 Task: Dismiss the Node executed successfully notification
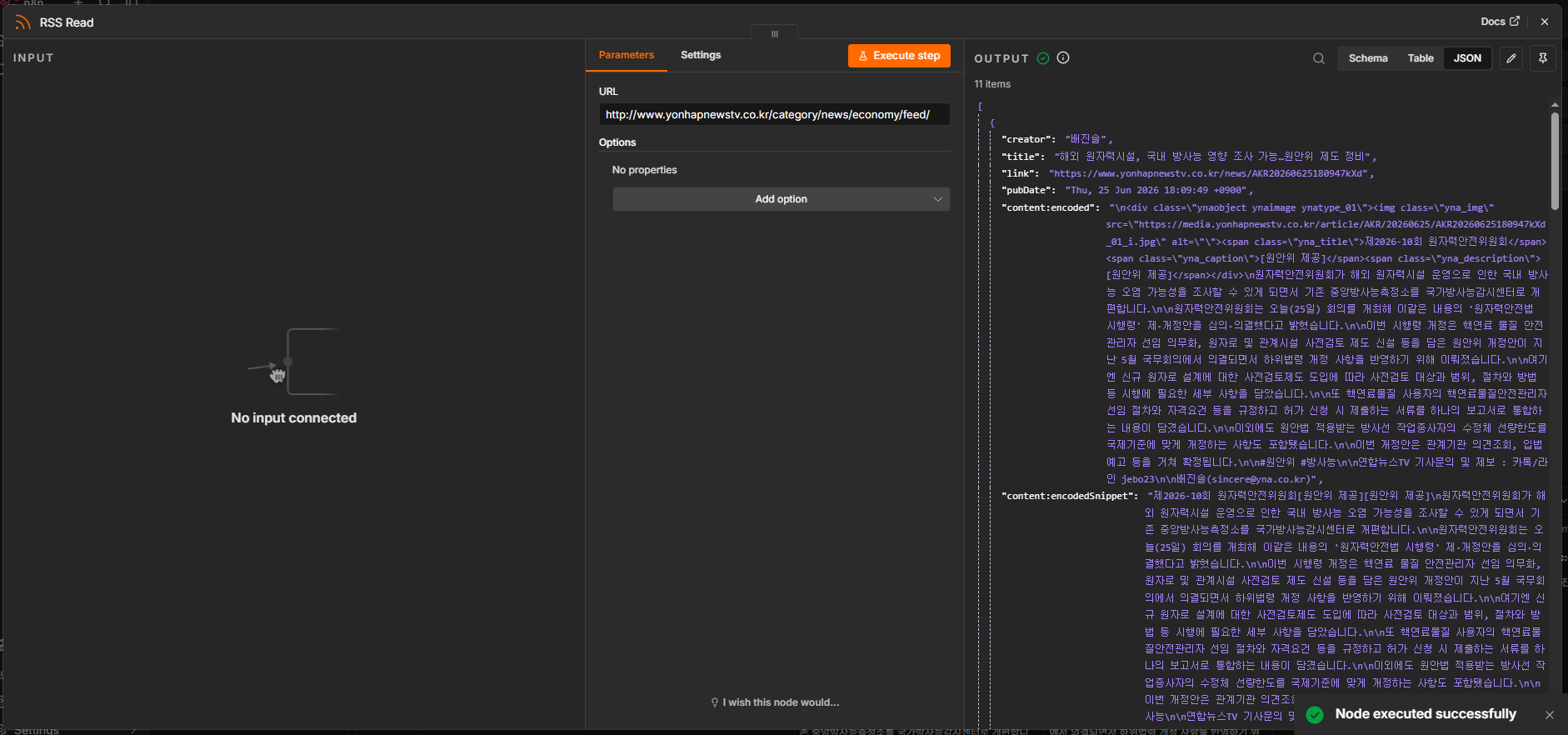pos(1550,715)
